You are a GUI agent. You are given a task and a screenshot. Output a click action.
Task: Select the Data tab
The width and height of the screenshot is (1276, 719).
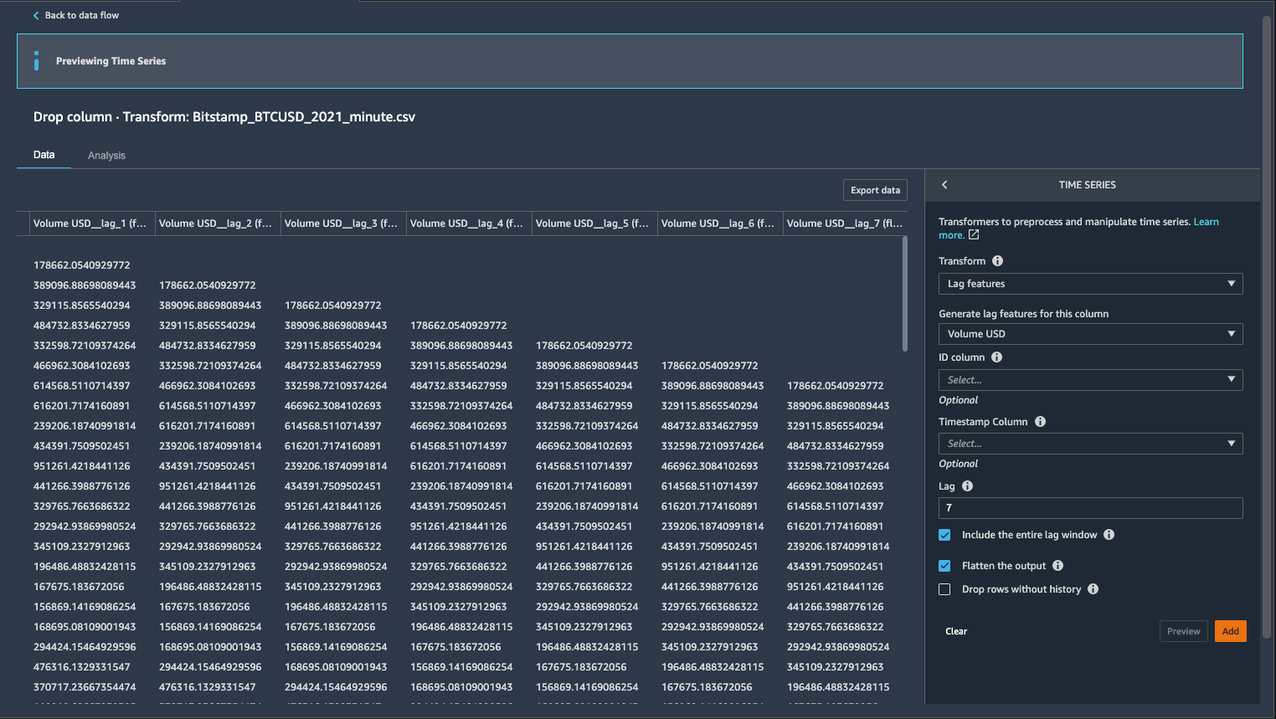44,155
